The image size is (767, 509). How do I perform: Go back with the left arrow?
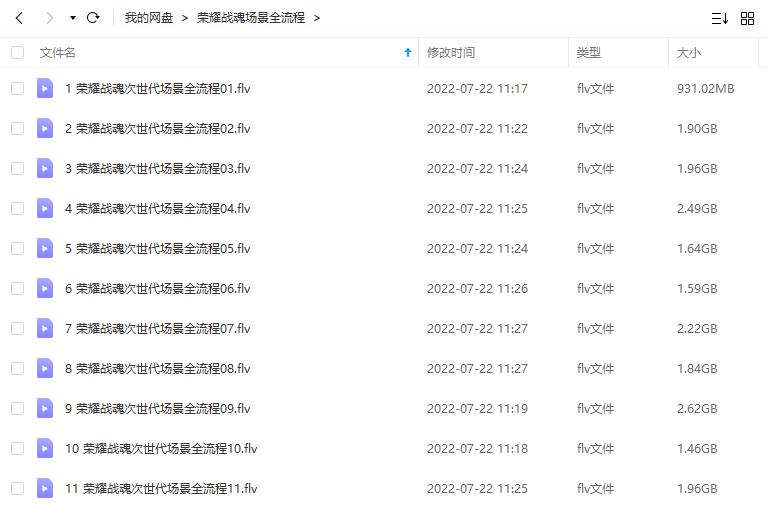point(20,18)
